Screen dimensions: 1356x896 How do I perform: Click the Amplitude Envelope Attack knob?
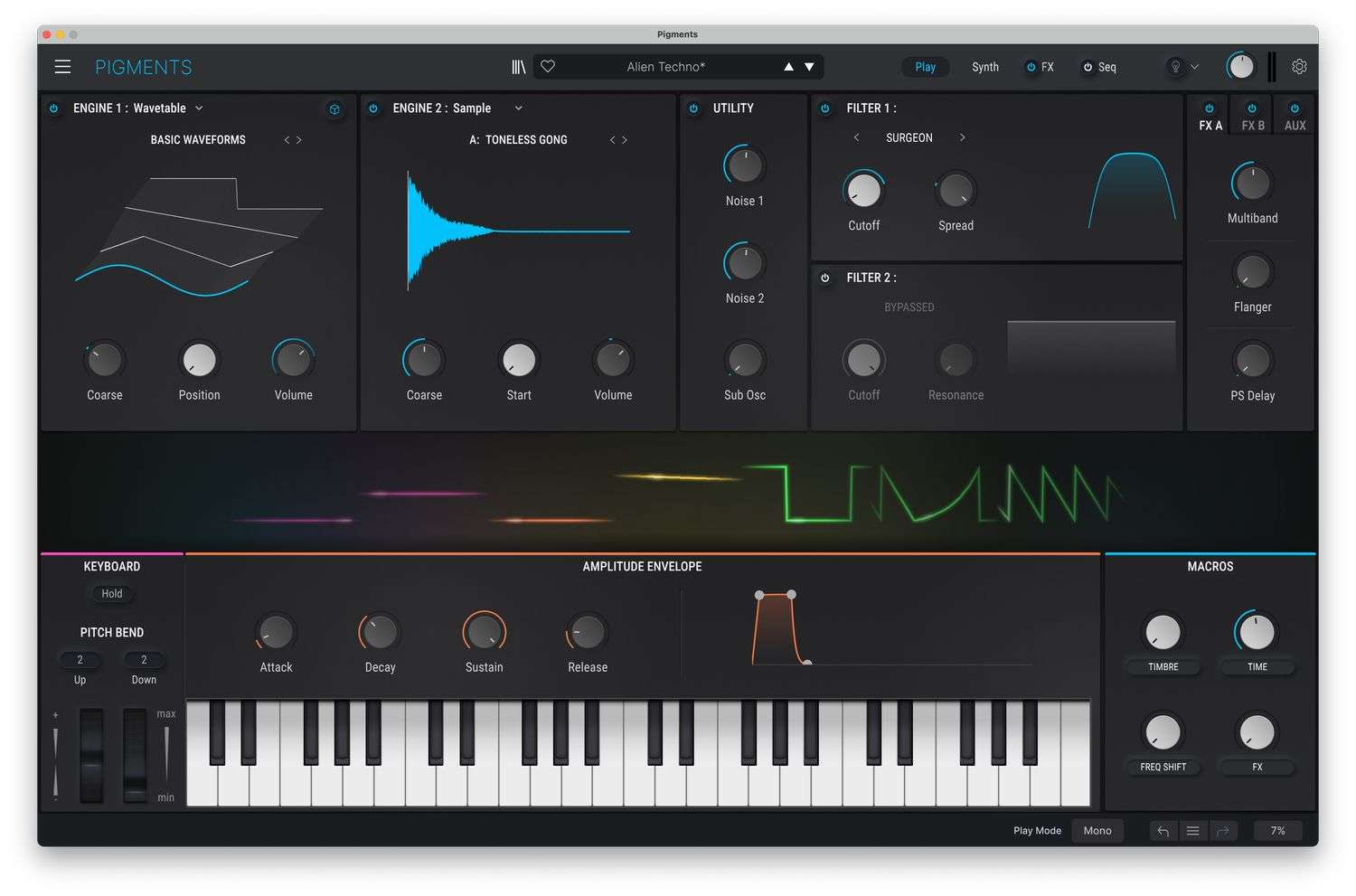click(276, 632)
